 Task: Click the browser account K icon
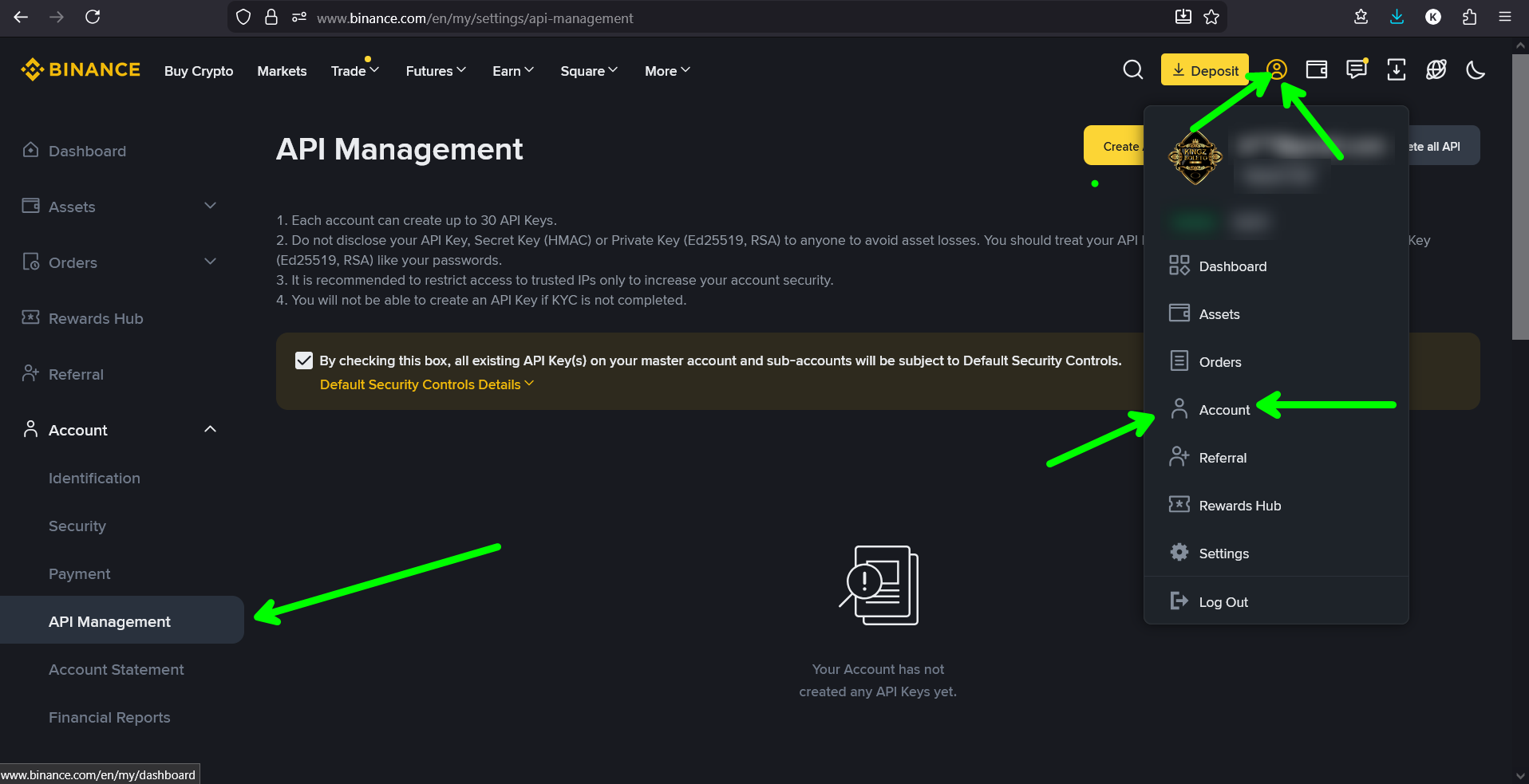[x=1433, y=17]
